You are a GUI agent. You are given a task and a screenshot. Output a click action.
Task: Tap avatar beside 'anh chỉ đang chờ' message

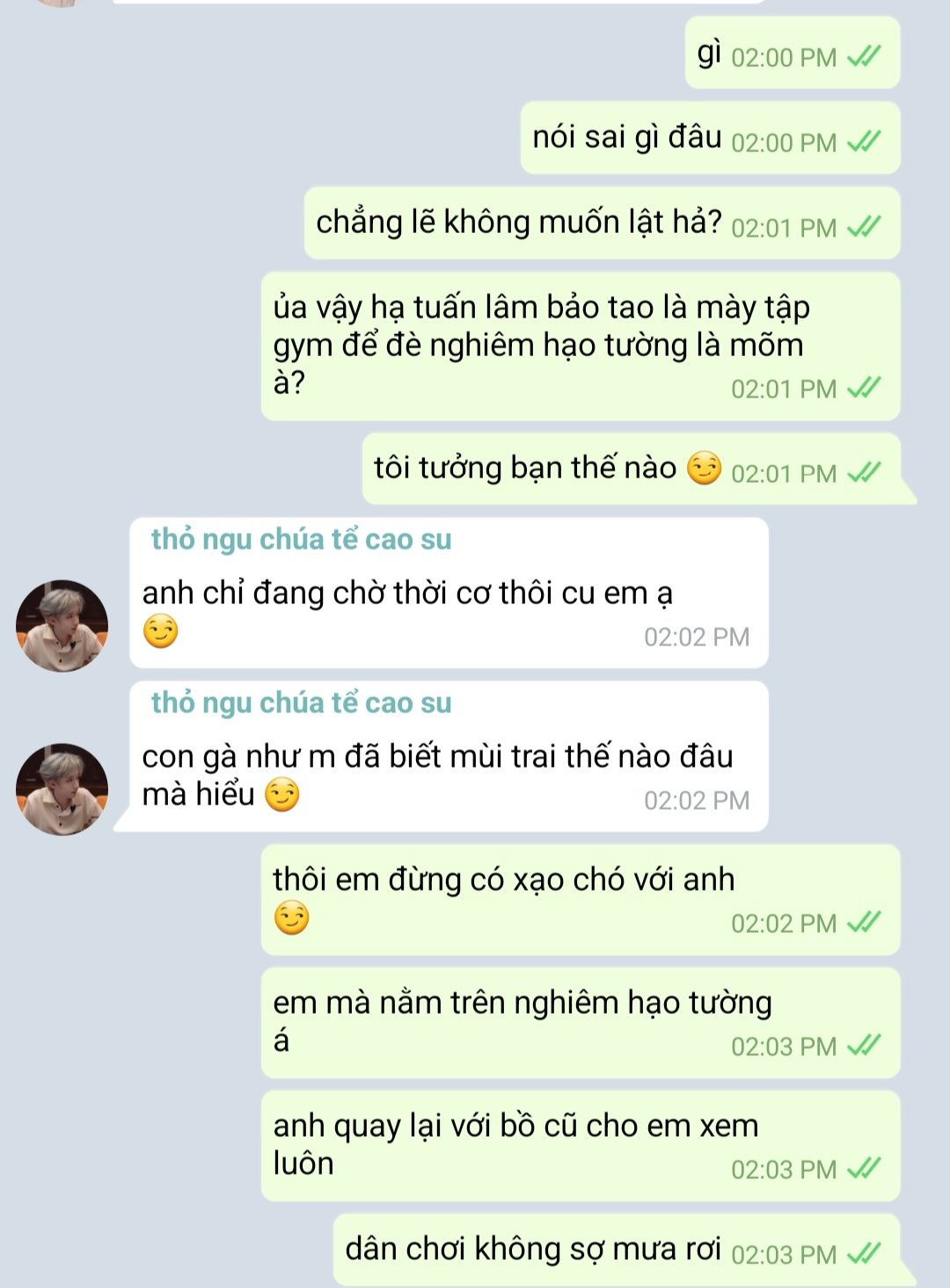(62, 625)
